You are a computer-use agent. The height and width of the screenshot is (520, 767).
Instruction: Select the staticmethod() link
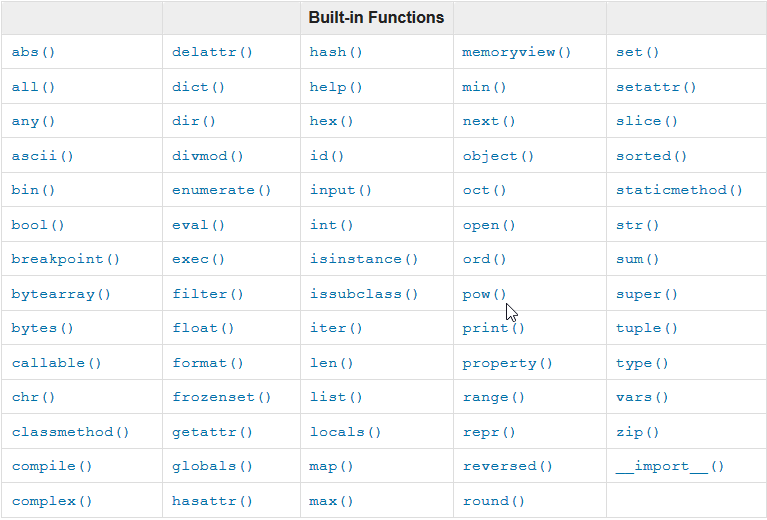coord(679,190)
